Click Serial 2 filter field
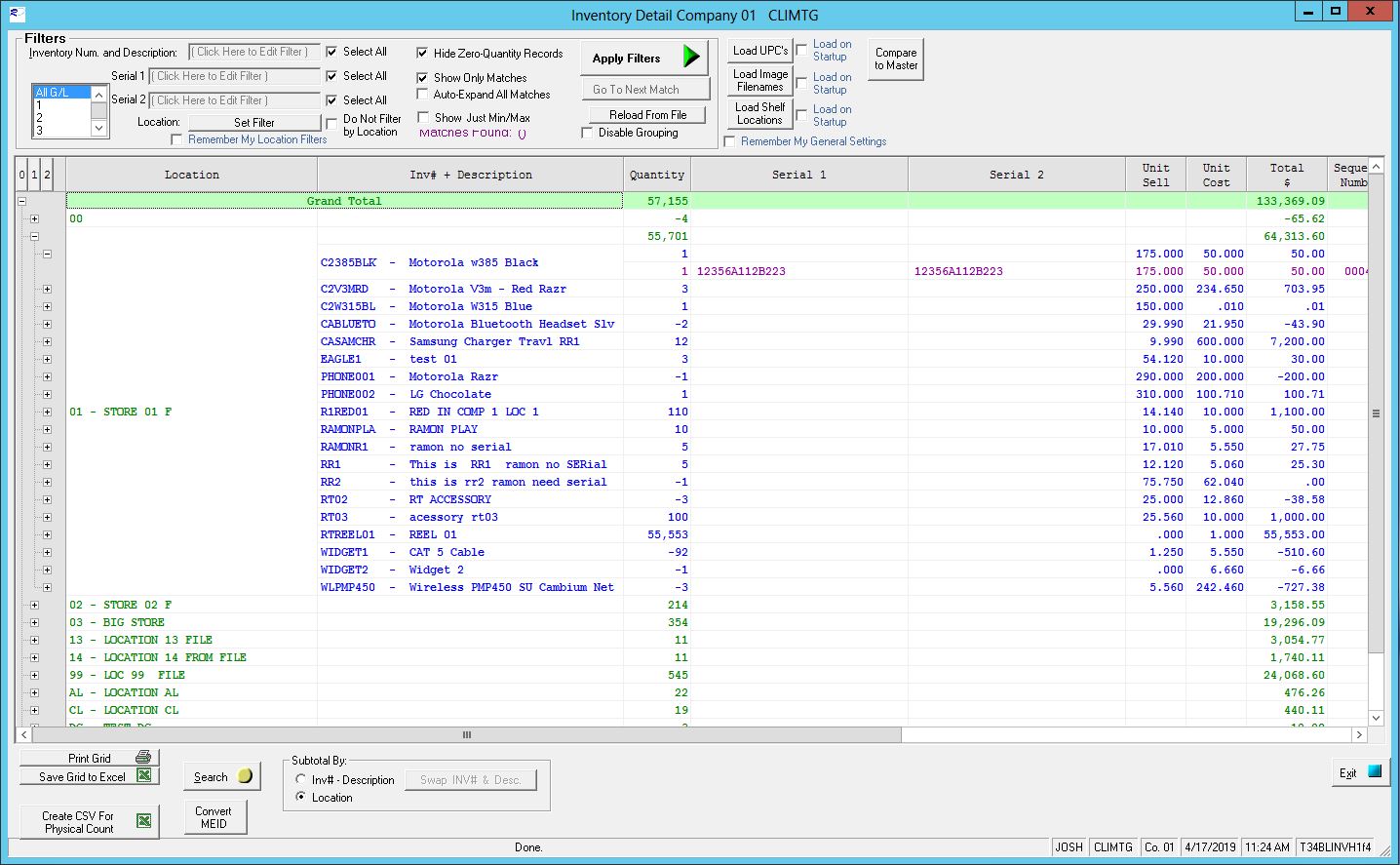Image resolution: width=1400 pixels, height=865 pixels. [x=234, y=100]
